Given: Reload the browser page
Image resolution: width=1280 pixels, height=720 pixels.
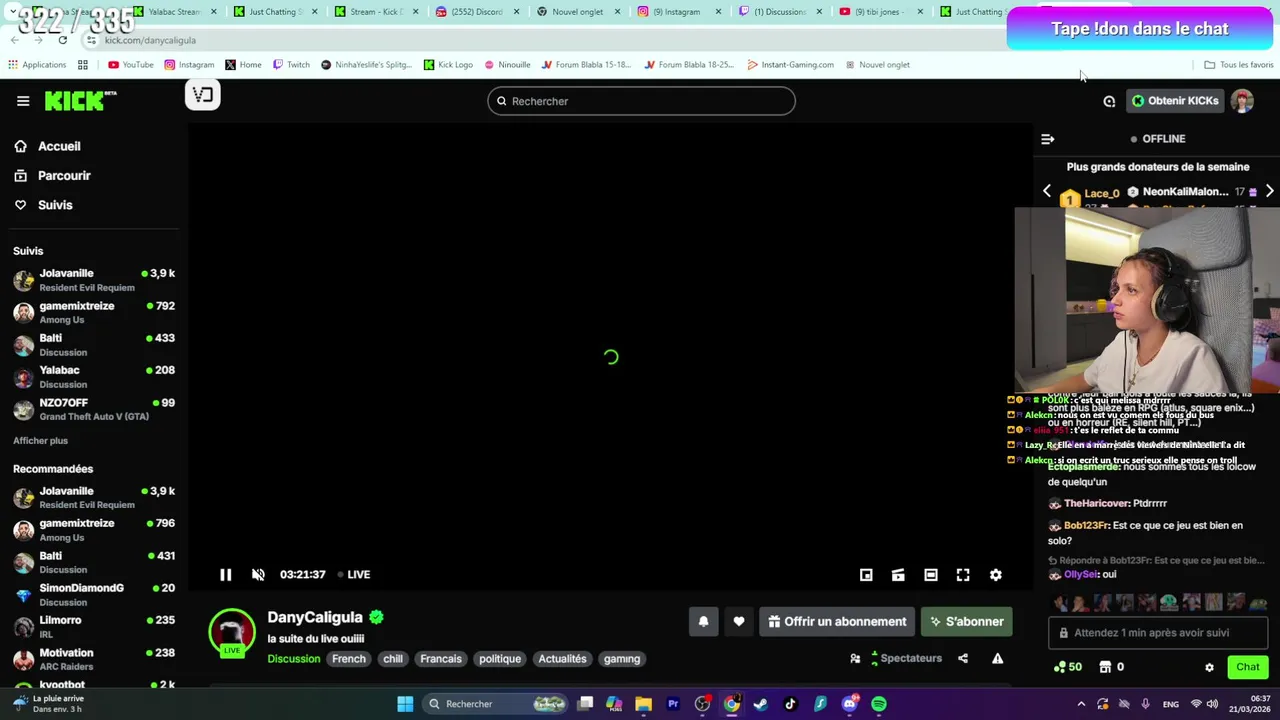Looking at the screenshot, I should click(x=62, y=40).
